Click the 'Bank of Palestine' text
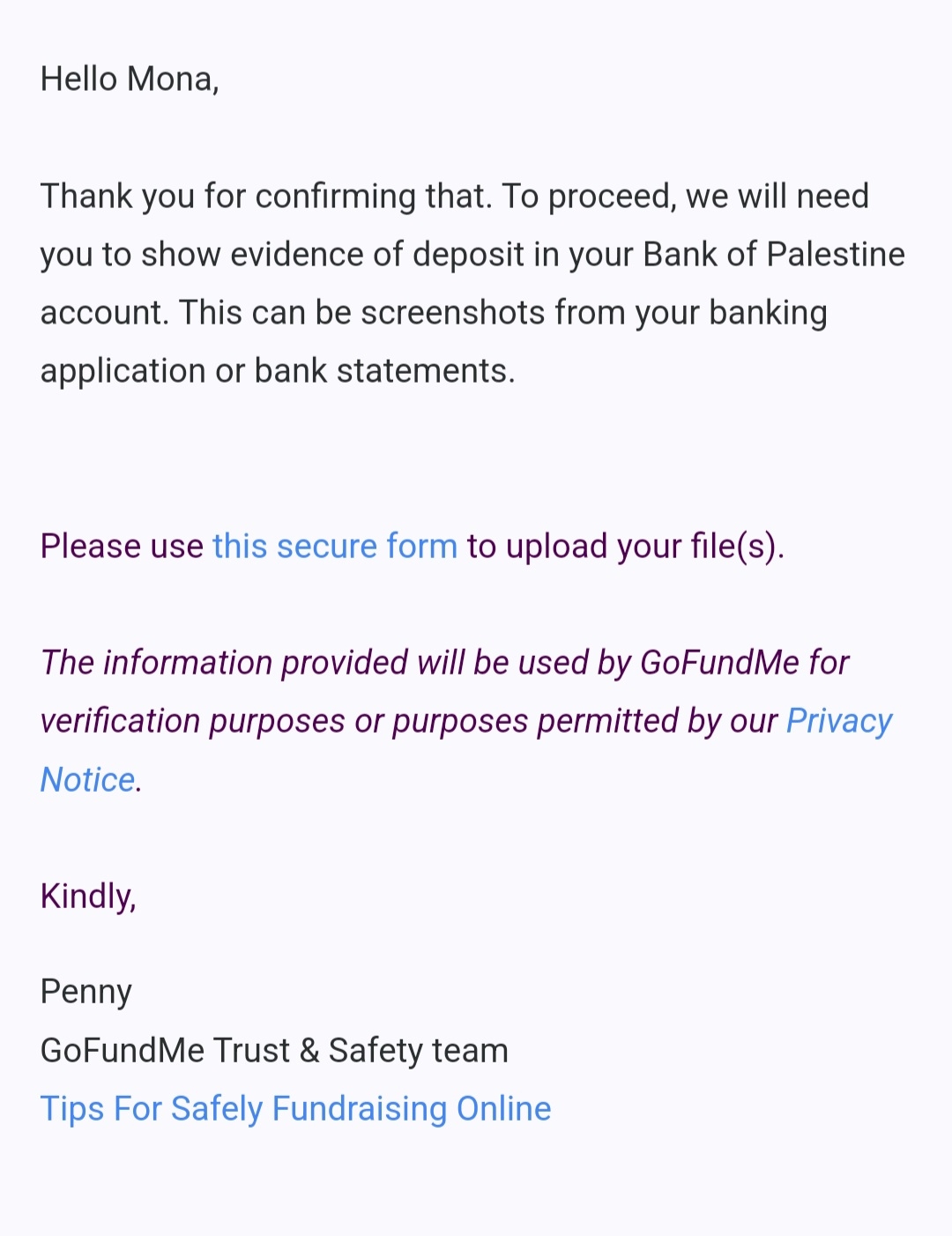 pyautogui.click(x=774, y=255)
